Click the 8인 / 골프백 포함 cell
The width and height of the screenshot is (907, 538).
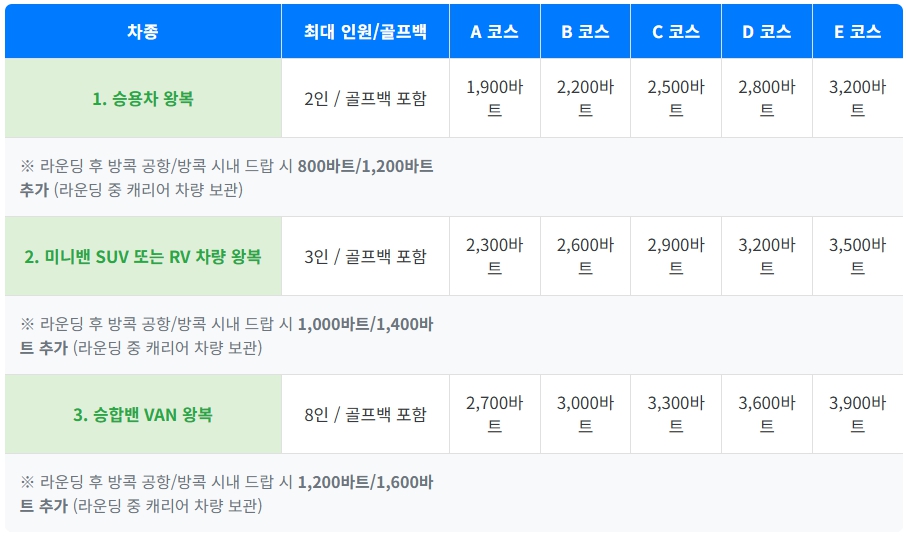point(365,414)
